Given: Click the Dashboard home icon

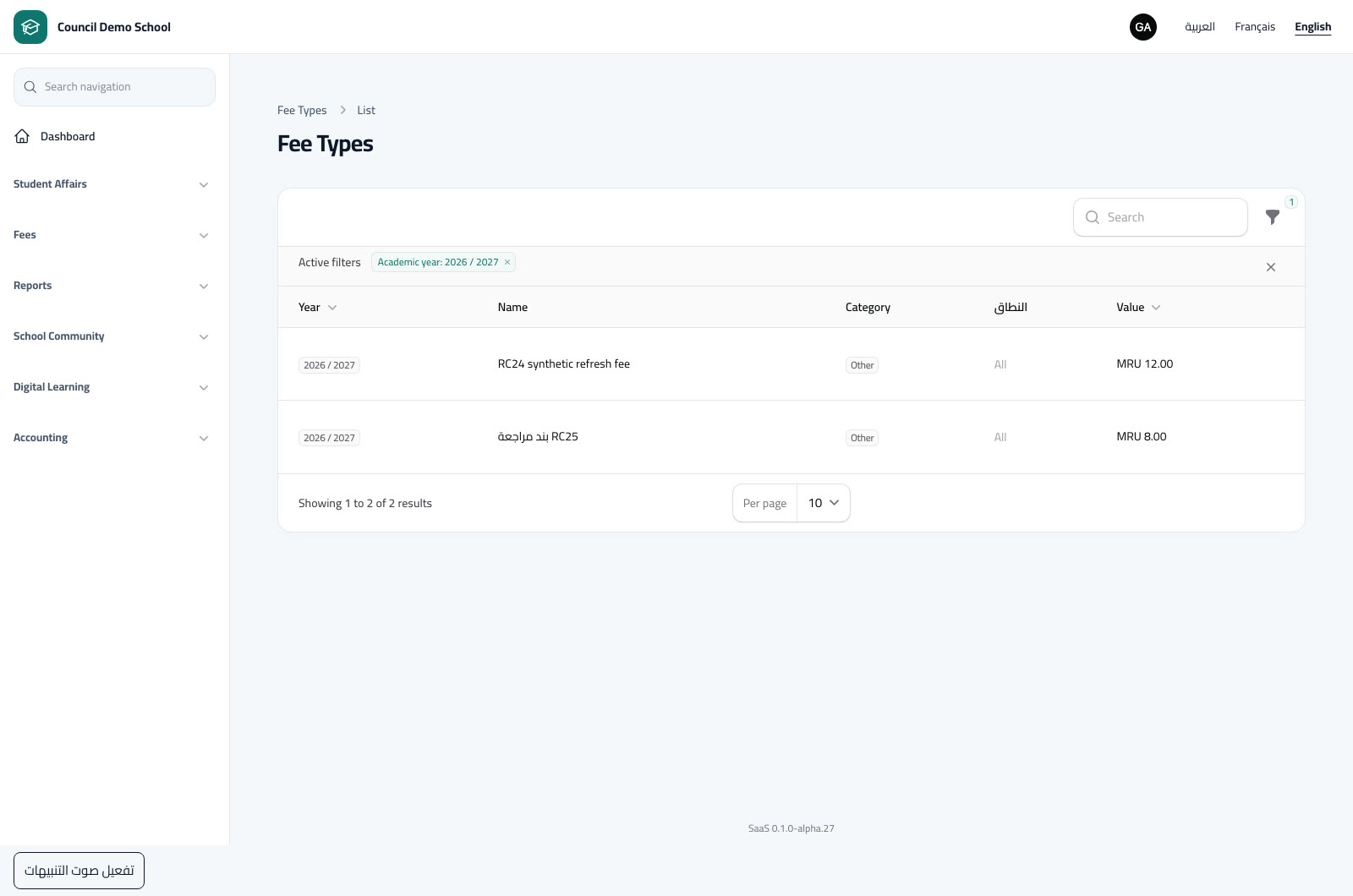Looking at the screenshot, I should [23, 136].
